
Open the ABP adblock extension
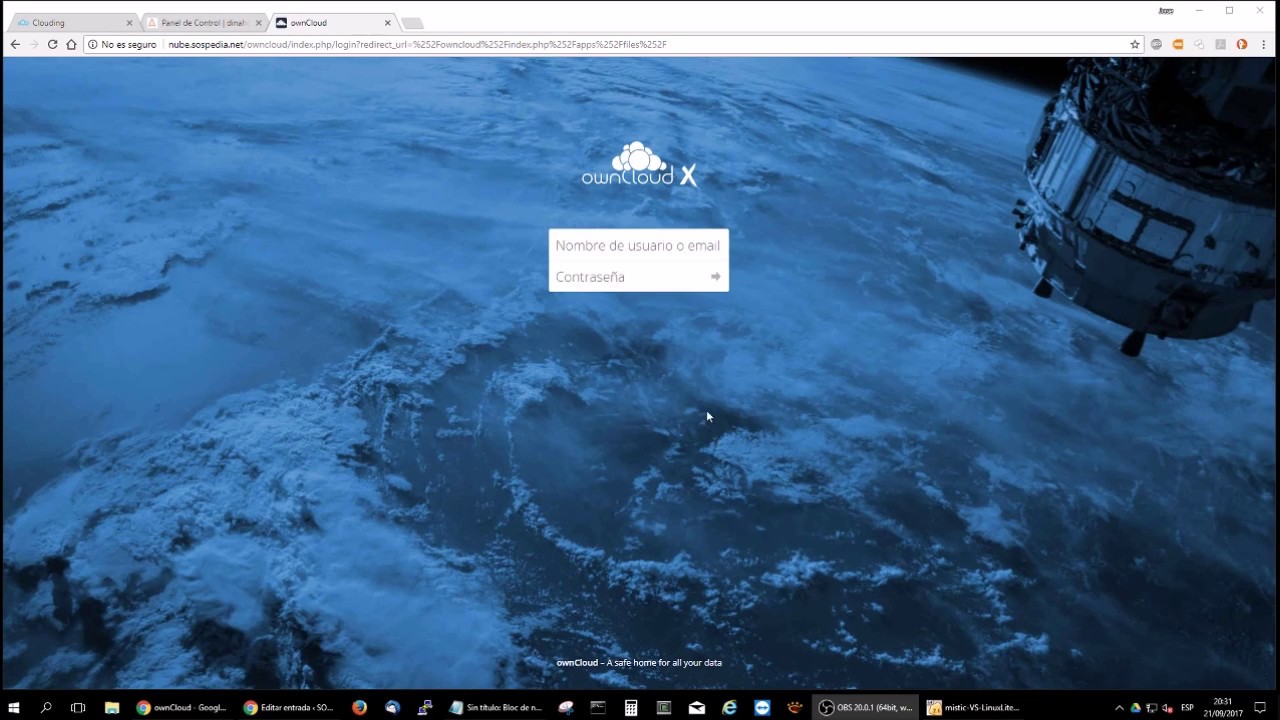pyautogui.click(x=1157, y=44)
